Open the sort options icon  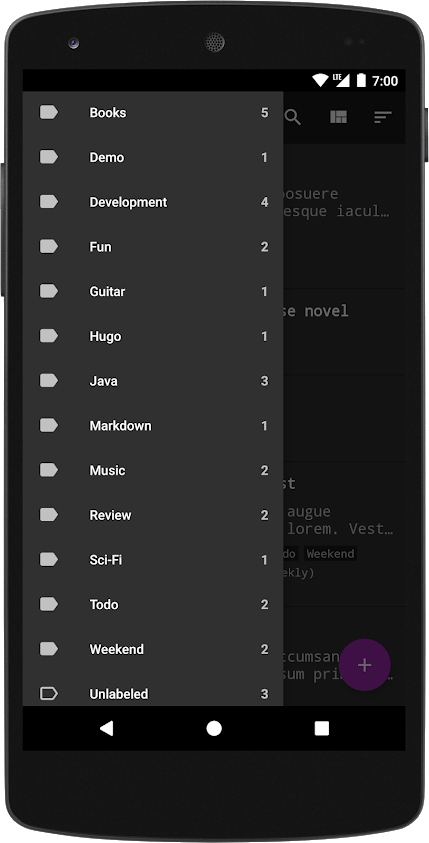383,117
